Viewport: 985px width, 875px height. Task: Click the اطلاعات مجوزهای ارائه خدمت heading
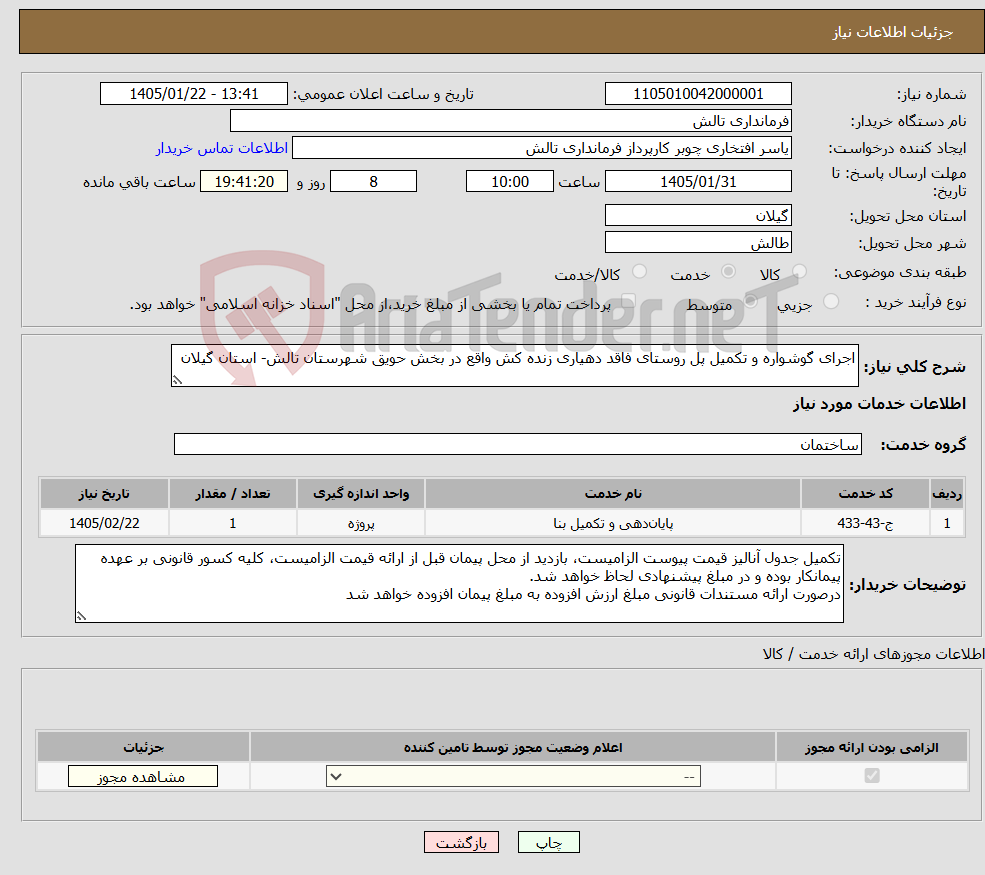[x=873, y=654]
